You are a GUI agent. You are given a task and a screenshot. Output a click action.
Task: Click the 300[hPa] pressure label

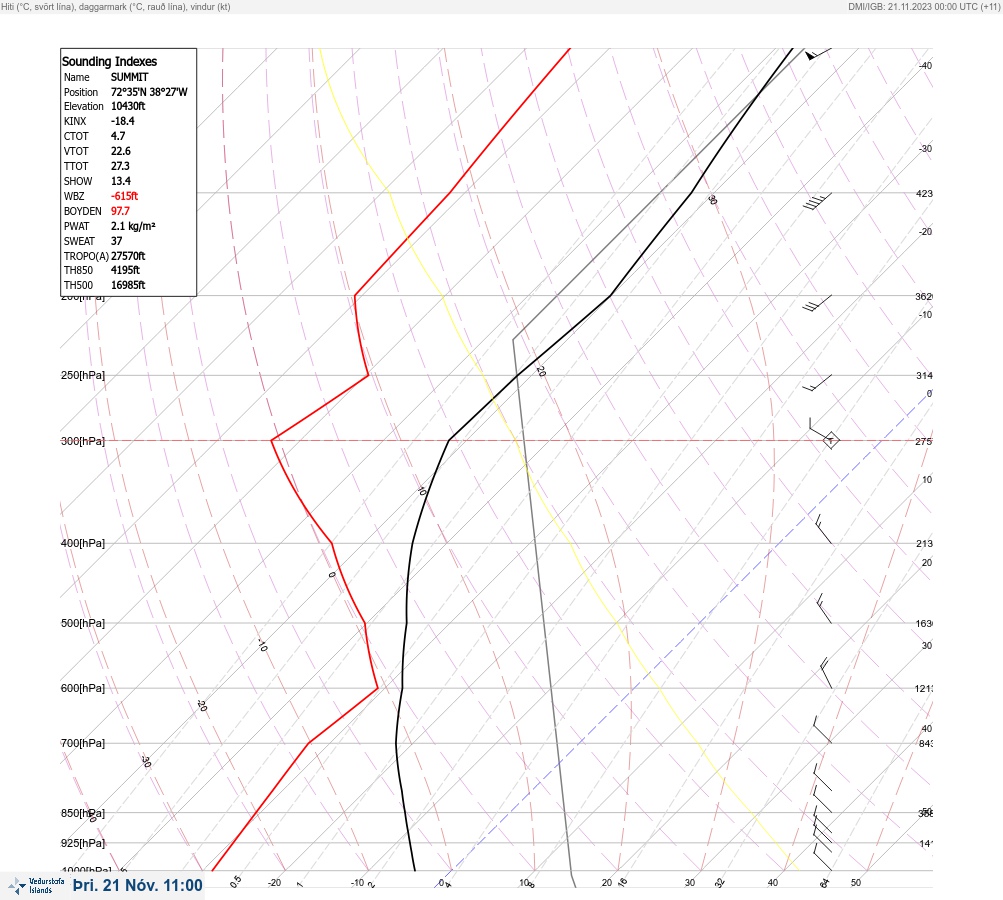(x=83, y=441)
